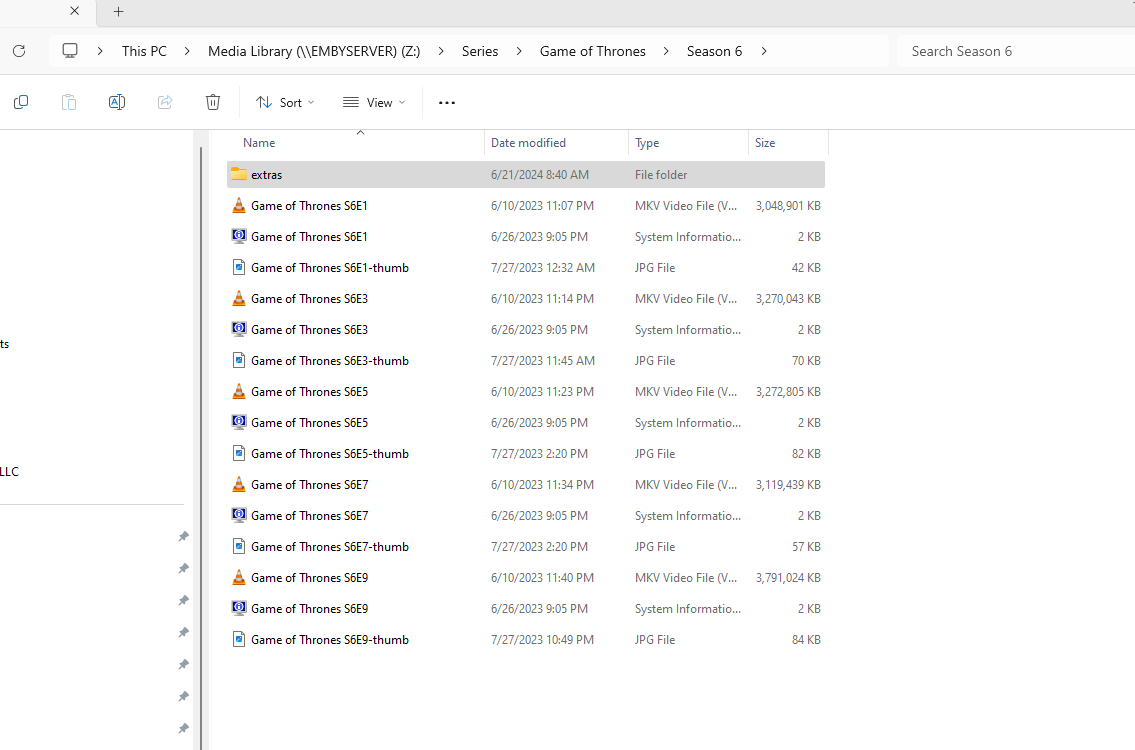
Task: Click VLC icon of Game of Thrones S6E1
Action: pos(239,205)
